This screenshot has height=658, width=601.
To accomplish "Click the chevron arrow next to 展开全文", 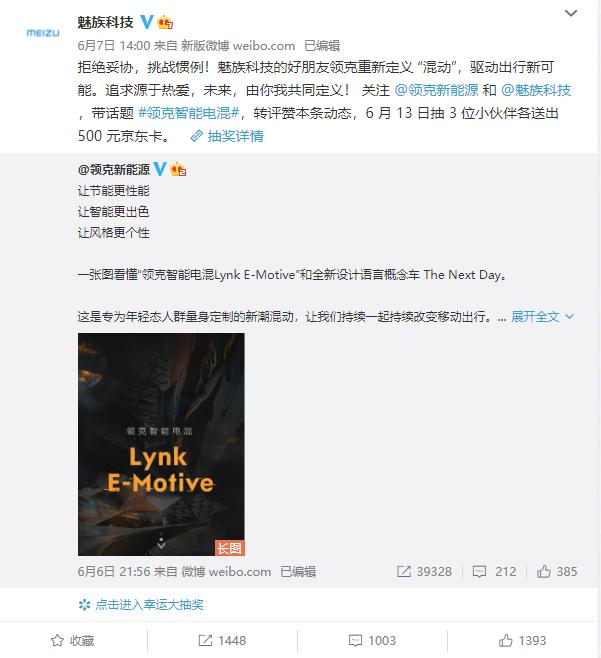I will pyautogui.click(x=570, y=316).
